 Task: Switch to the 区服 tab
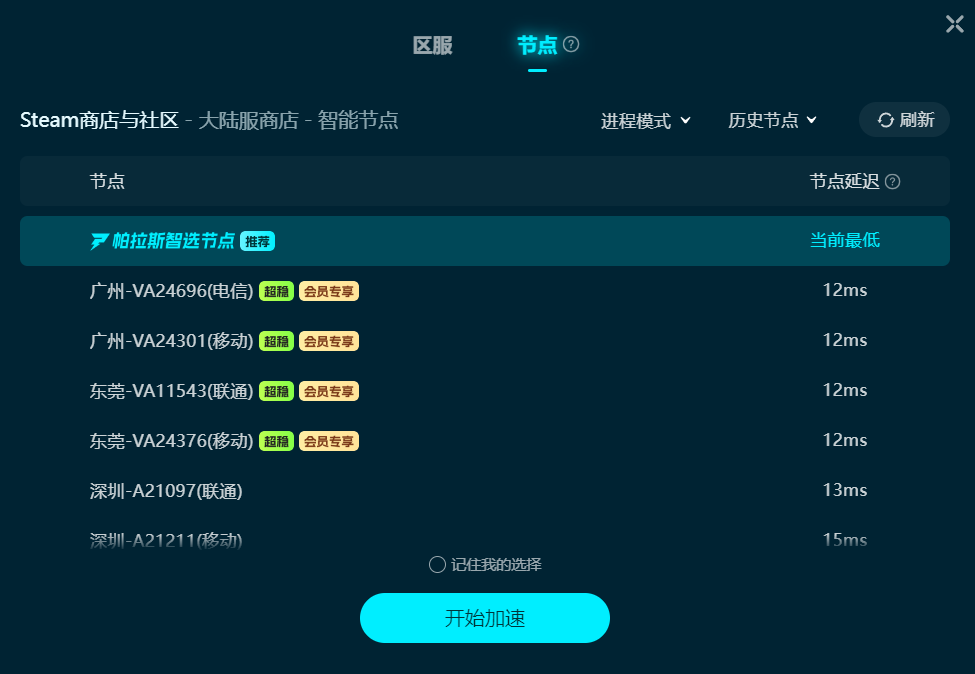tap(433, 45)
